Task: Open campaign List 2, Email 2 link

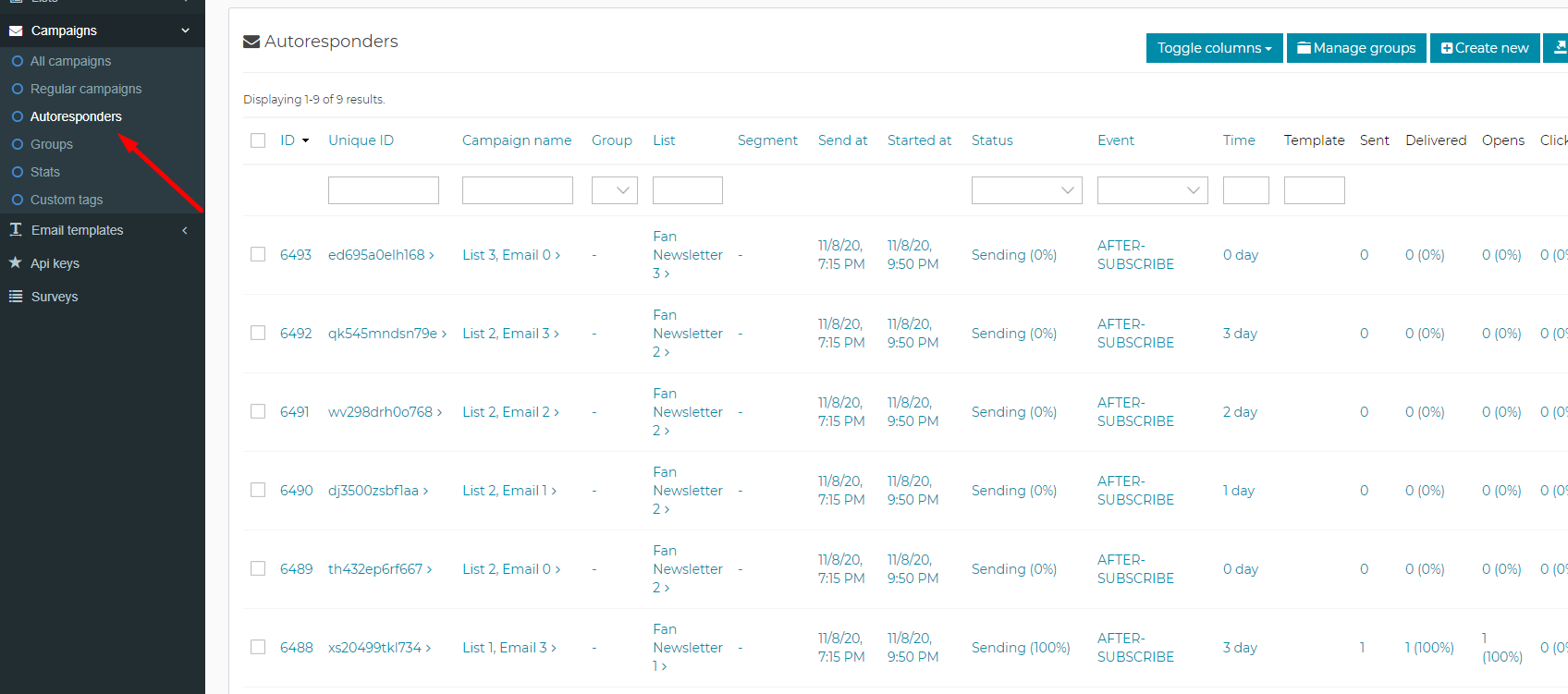Action: click(510, 411)
